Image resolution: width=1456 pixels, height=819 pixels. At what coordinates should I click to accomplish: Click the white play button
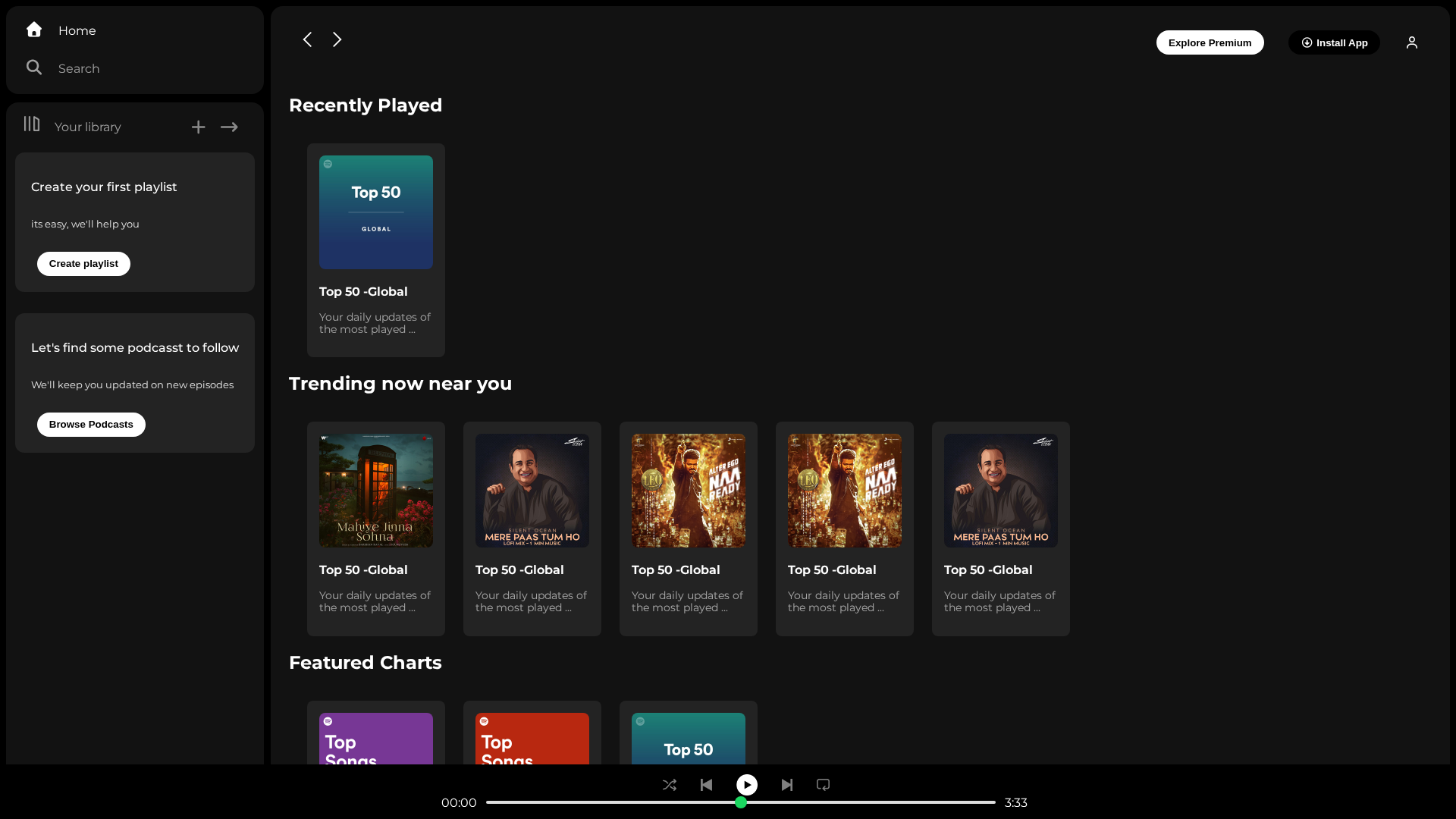click(747, 785)
